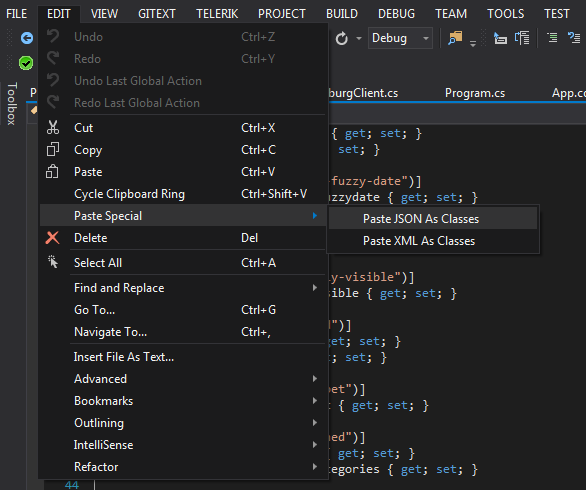Viewport: 586px width, 490px height.
Task: Choose Navigate To... menu entry
Action: (183, 332)
